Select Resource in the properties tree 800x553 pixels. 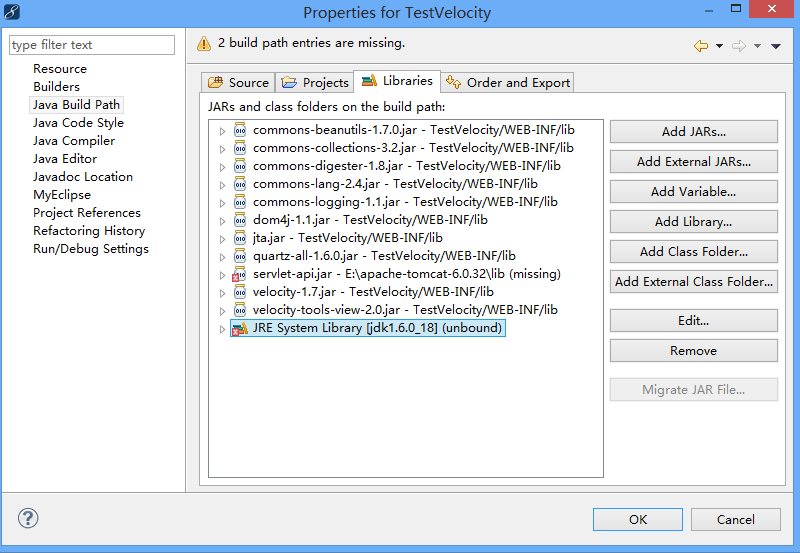(x=60, y=69)
